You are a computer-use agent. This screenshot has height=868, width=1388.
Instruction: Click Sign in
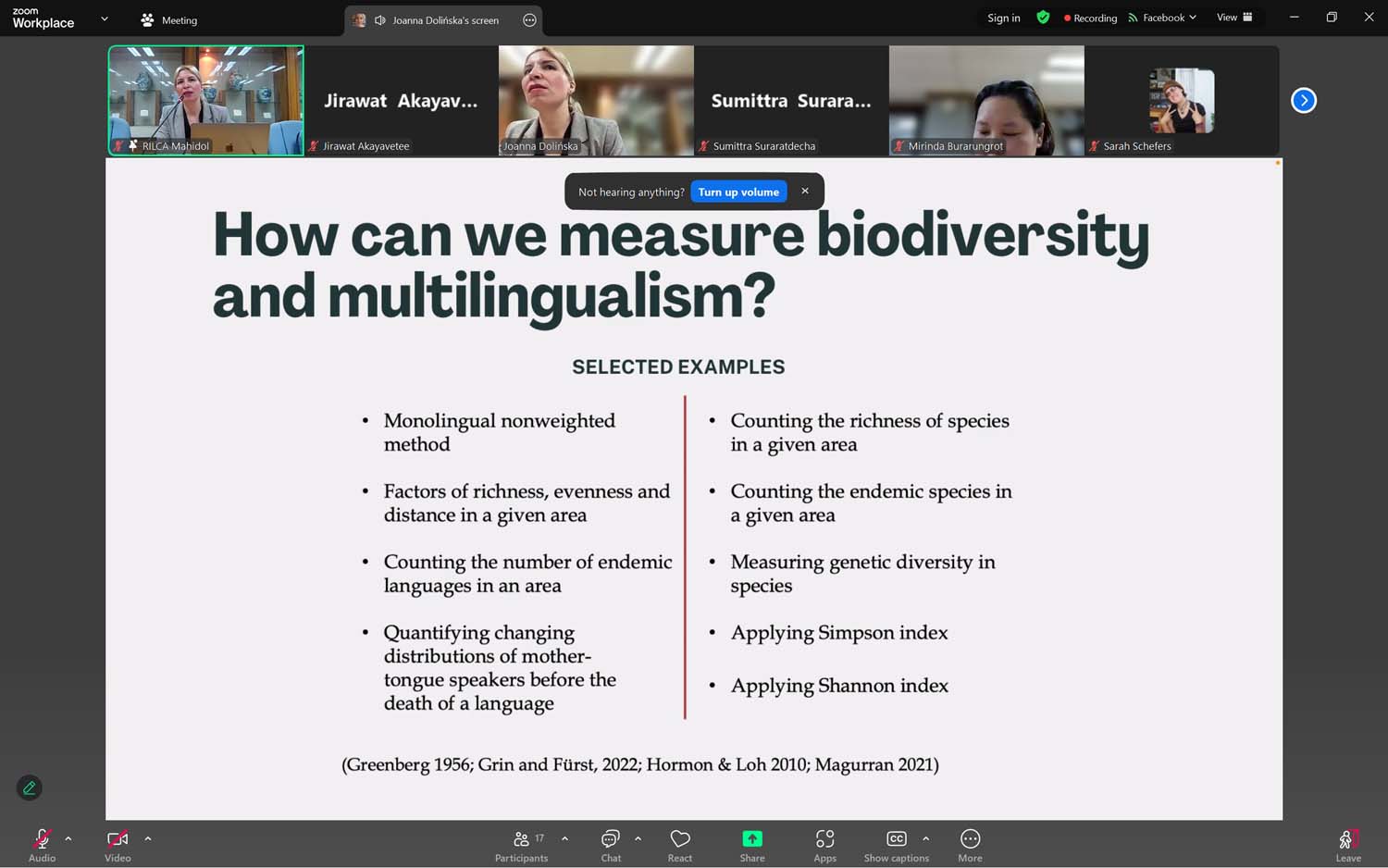pyautogui.click(x=1003, y=18)
